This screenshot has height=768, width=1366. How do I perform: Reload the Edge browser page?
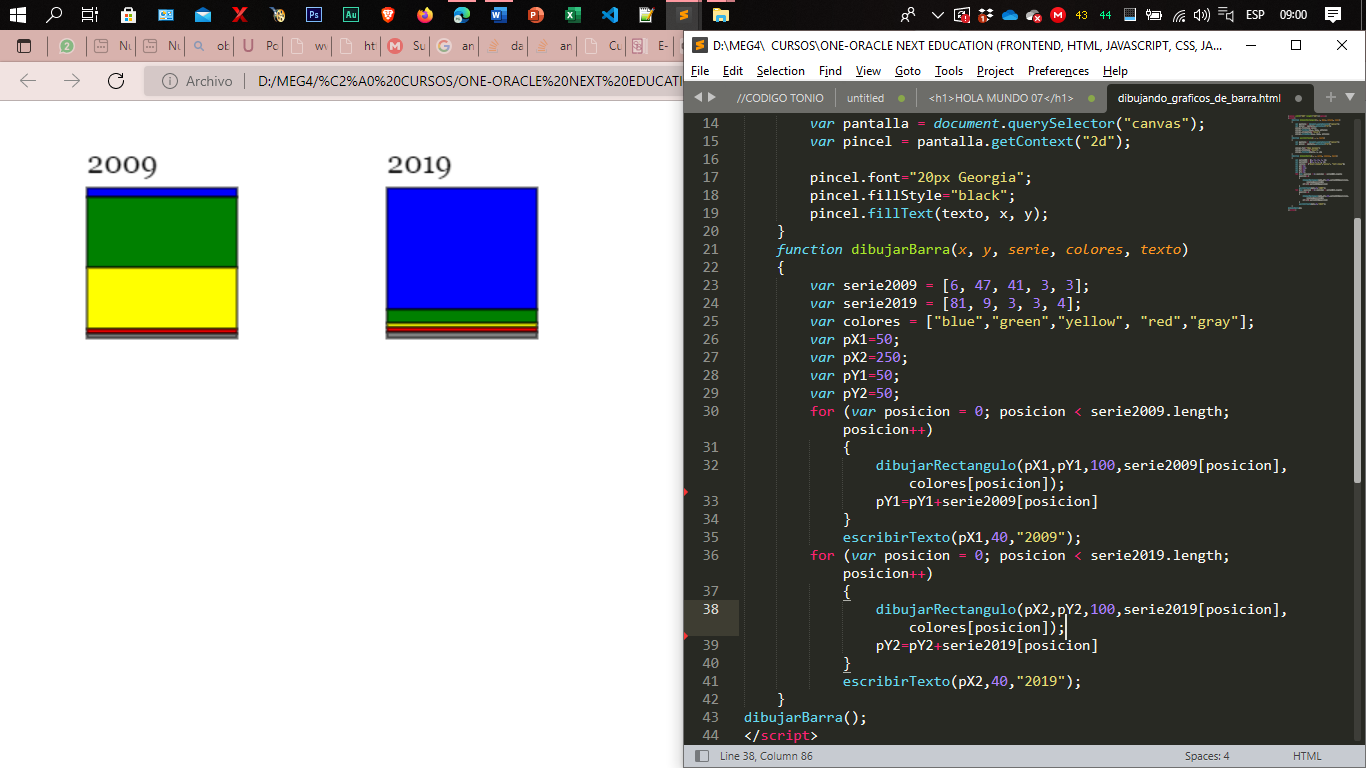pos(116,81)
